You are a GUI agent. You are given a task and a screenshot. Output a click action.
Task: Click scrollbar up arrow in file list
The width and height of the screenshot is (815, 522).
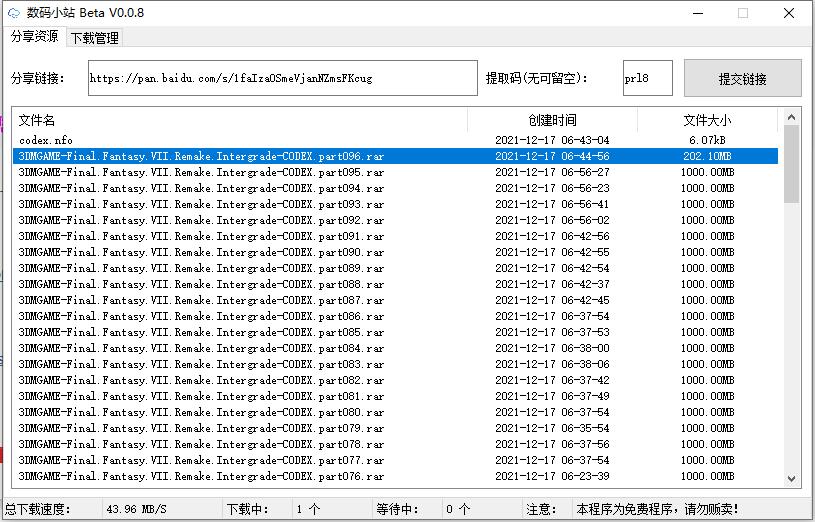(x=792, y=117)
